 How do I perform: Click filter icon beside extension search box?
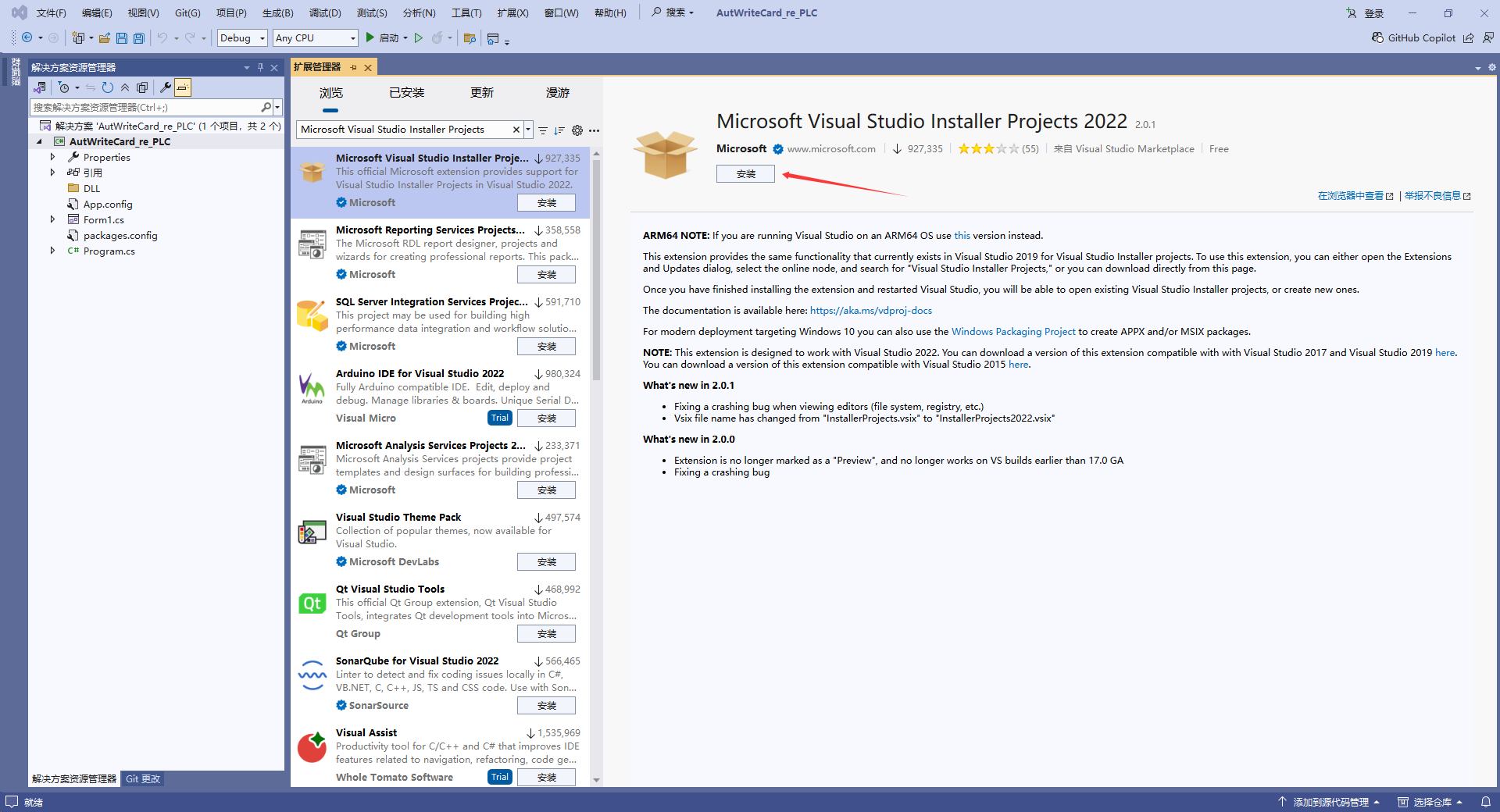[543, 130]
